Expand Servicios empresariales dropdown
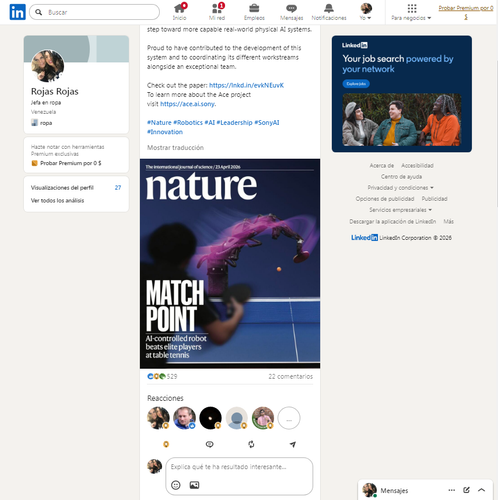This screenshot has width=498, height=500. coord(400,210)
